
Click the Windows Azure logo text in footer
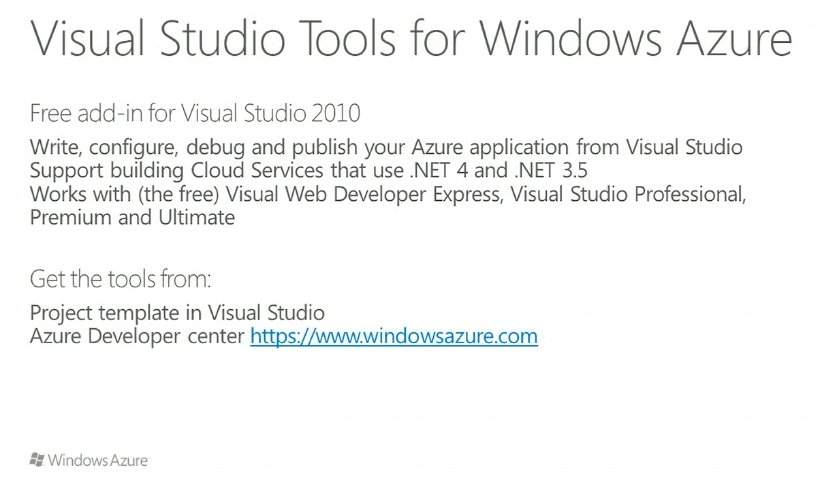[x=98, y=460]
